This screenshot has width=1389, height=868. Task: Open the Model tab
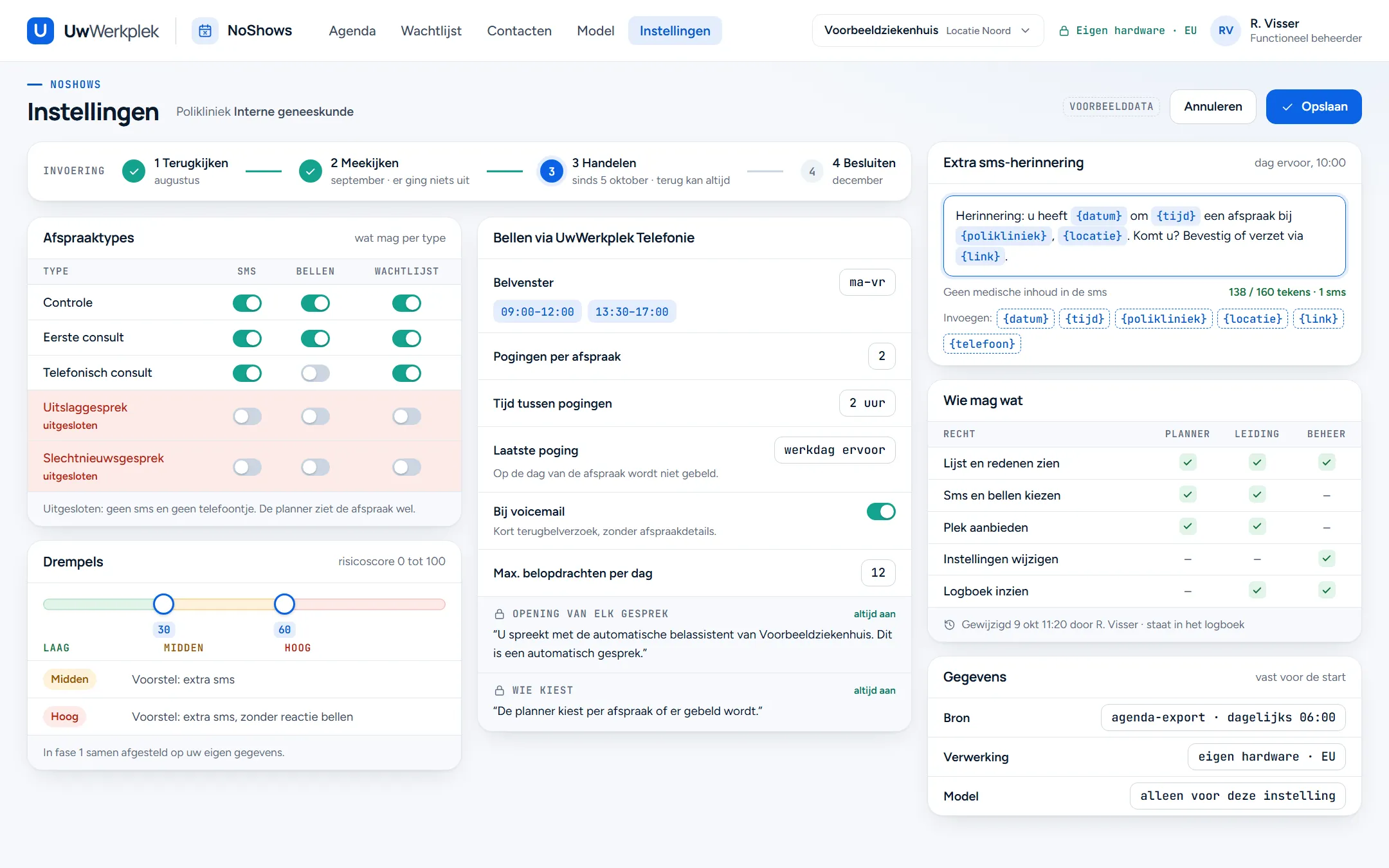coord(595,30)
